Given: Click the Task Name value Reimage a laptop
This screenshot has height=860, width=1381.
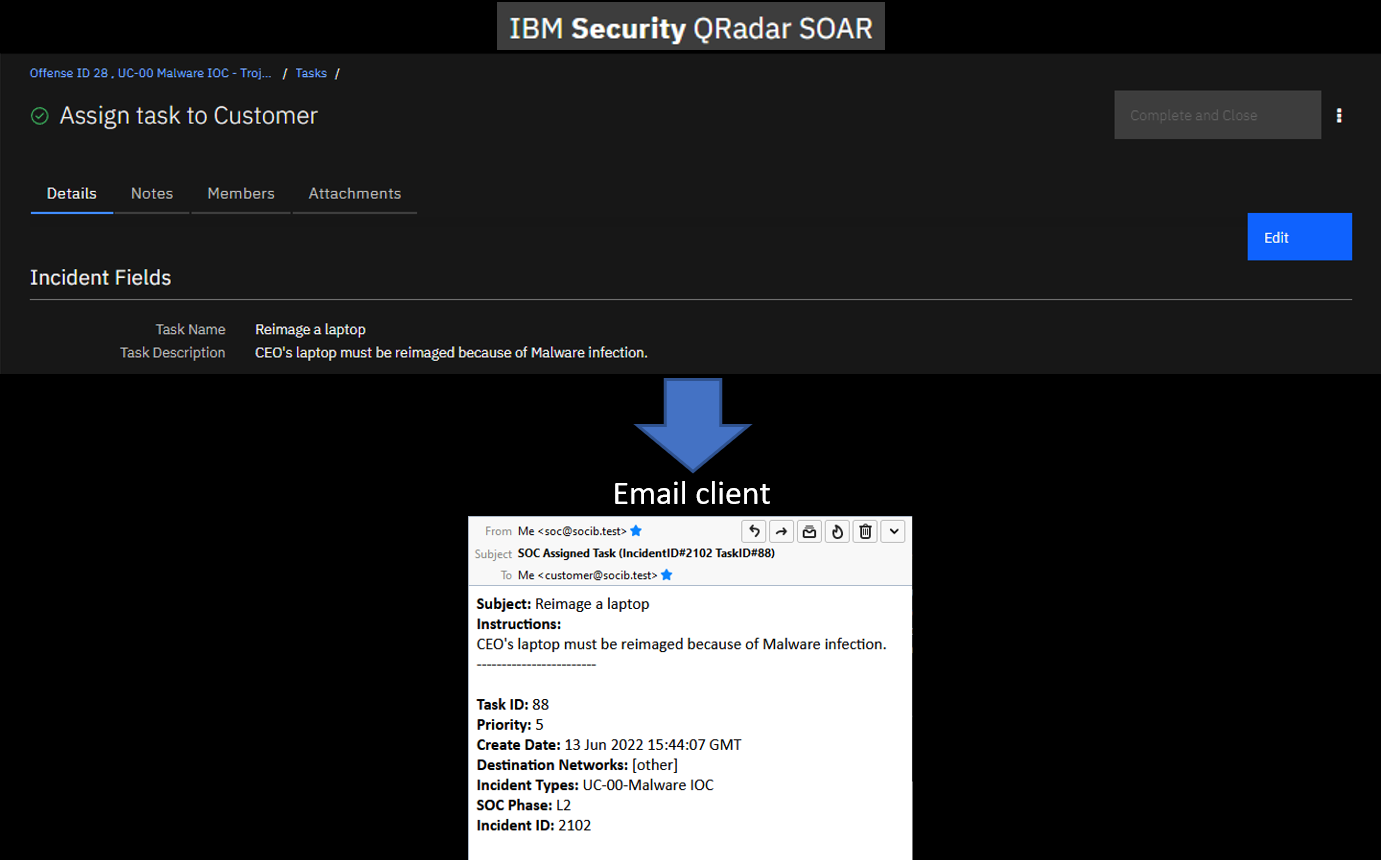Looking at the screenshot, I should pos(310,330).
